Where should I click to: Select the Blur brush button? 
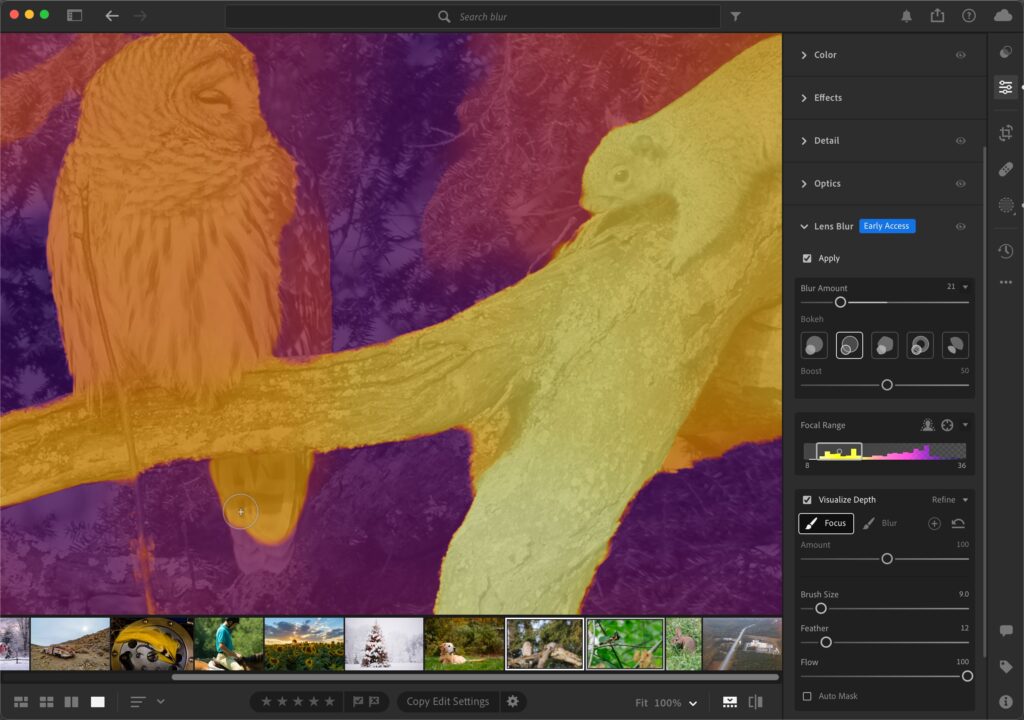tap(880, 523)
